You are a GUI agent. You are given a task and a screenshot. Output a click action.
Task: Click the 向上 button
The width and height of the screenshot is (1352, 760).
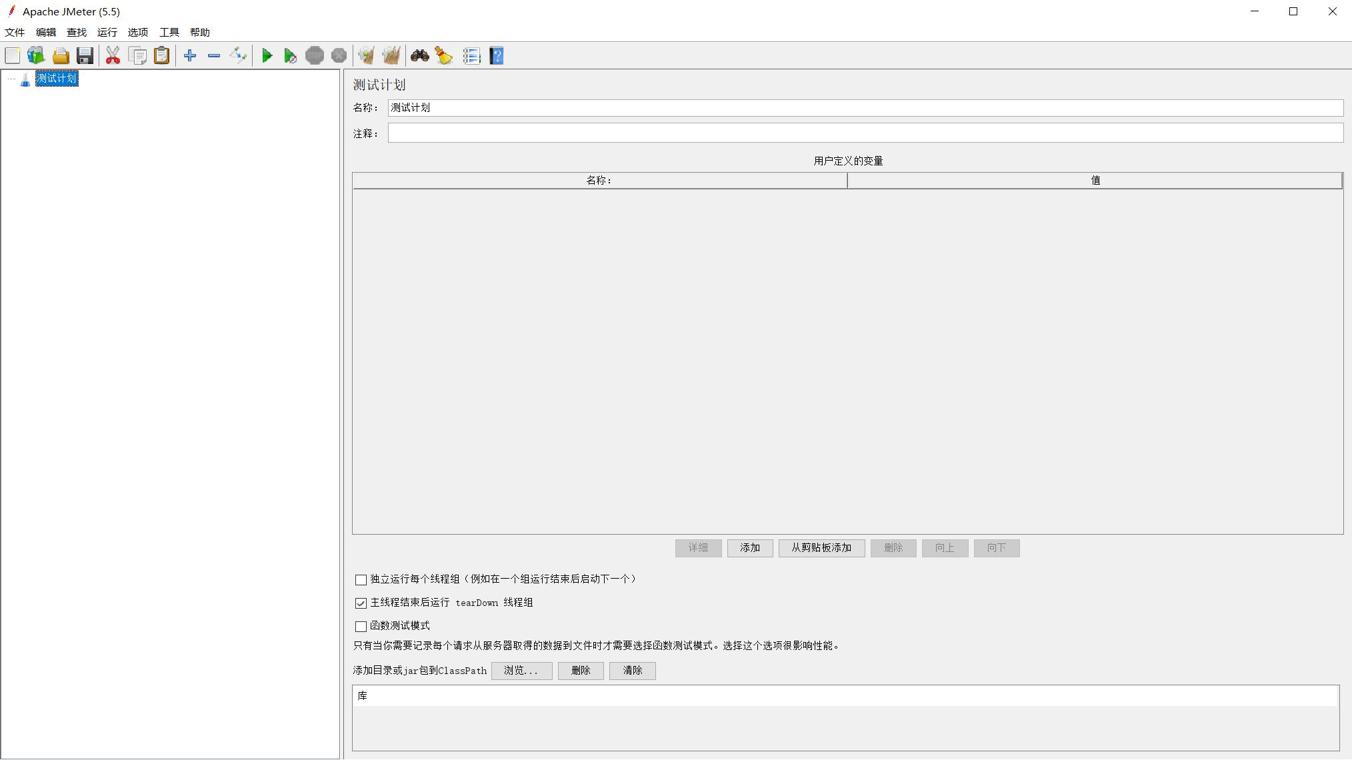[945, 548]
